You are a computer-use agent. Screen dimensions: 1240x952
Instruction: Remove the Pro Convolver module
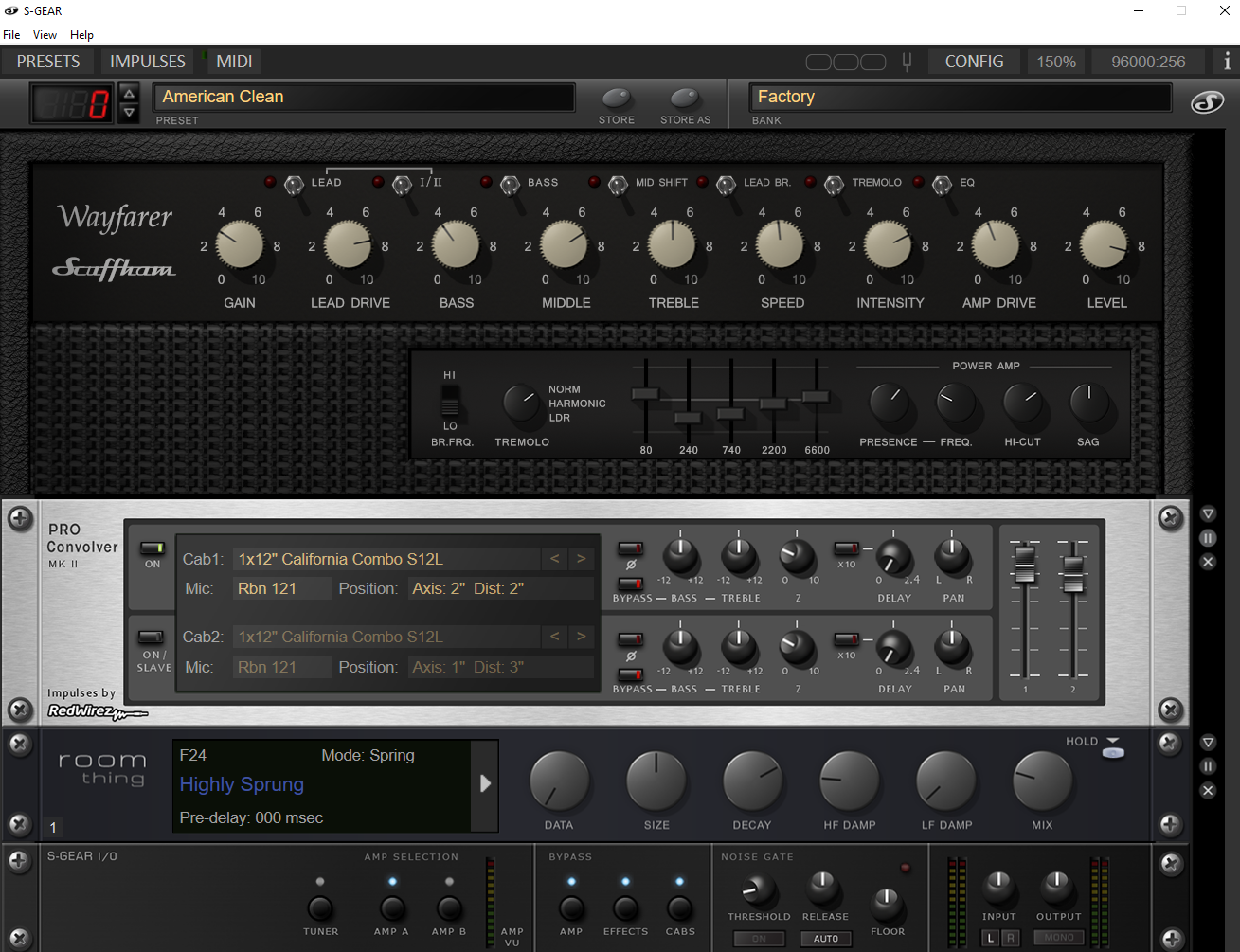[1208, 562]
